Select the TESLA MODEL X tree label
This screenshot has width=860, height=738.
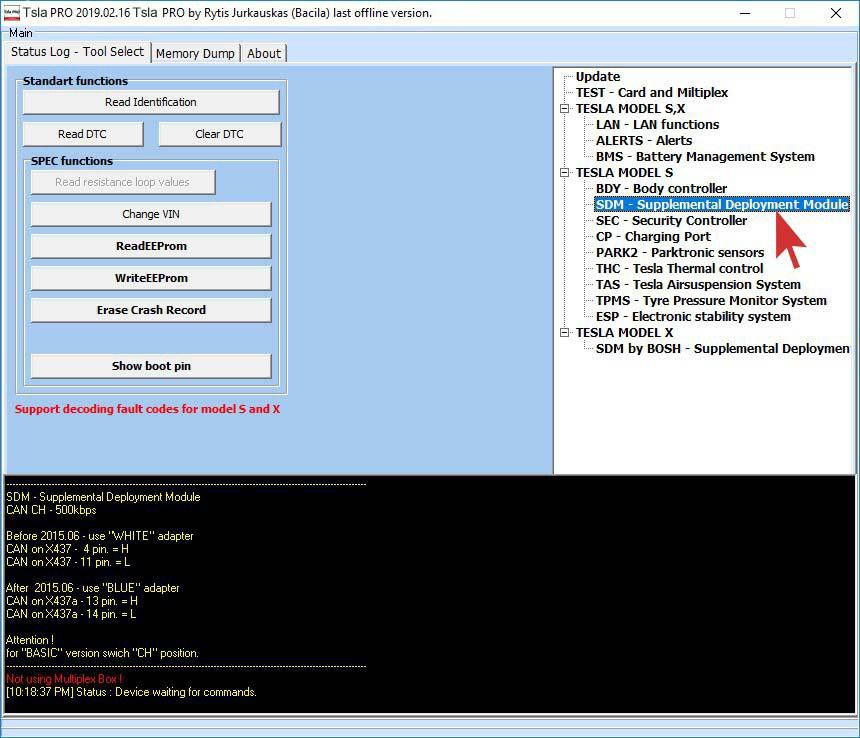(x=624, y=333)
